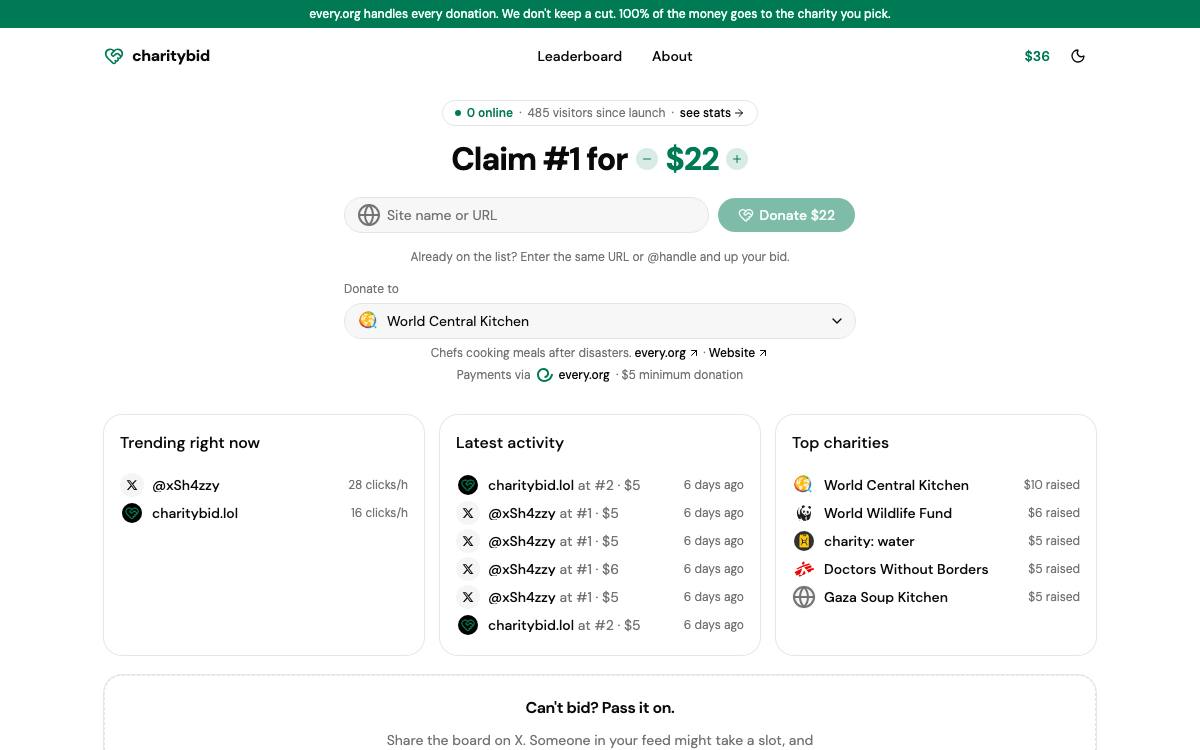Open the every.org link beside the charity description

666,353
